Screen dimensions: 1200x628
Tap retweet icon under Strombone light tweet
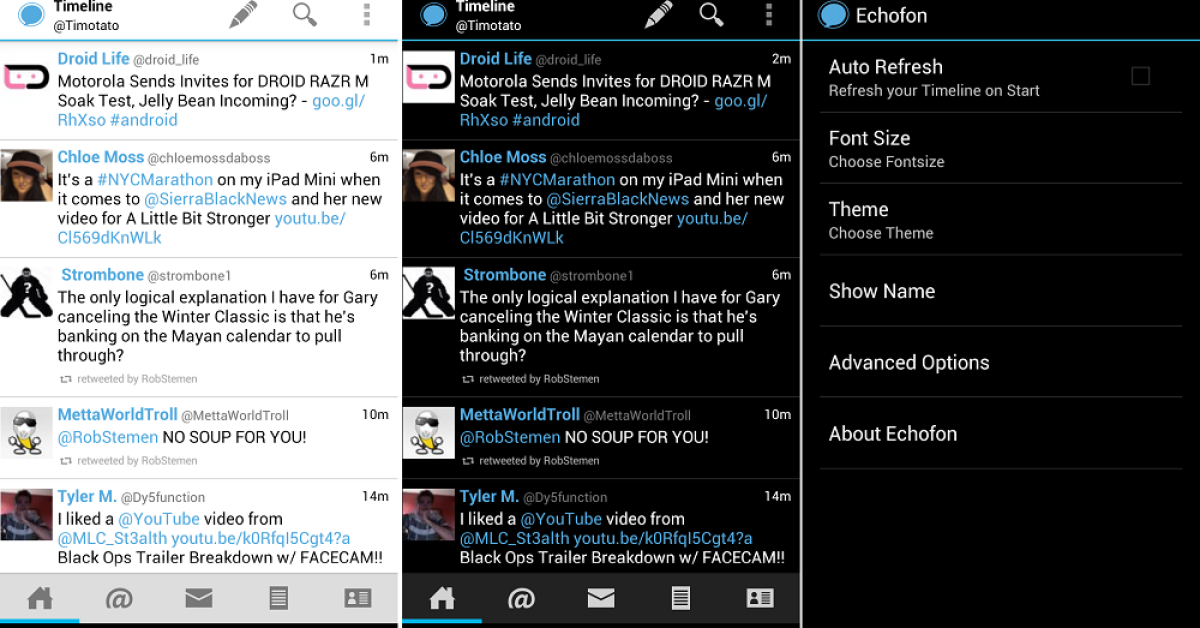tap(66, 380)
